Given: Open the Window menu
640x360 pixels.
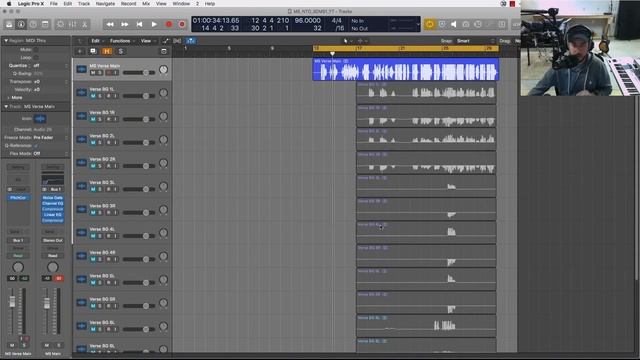Looking at the screenshot, I should pos(181,4).
